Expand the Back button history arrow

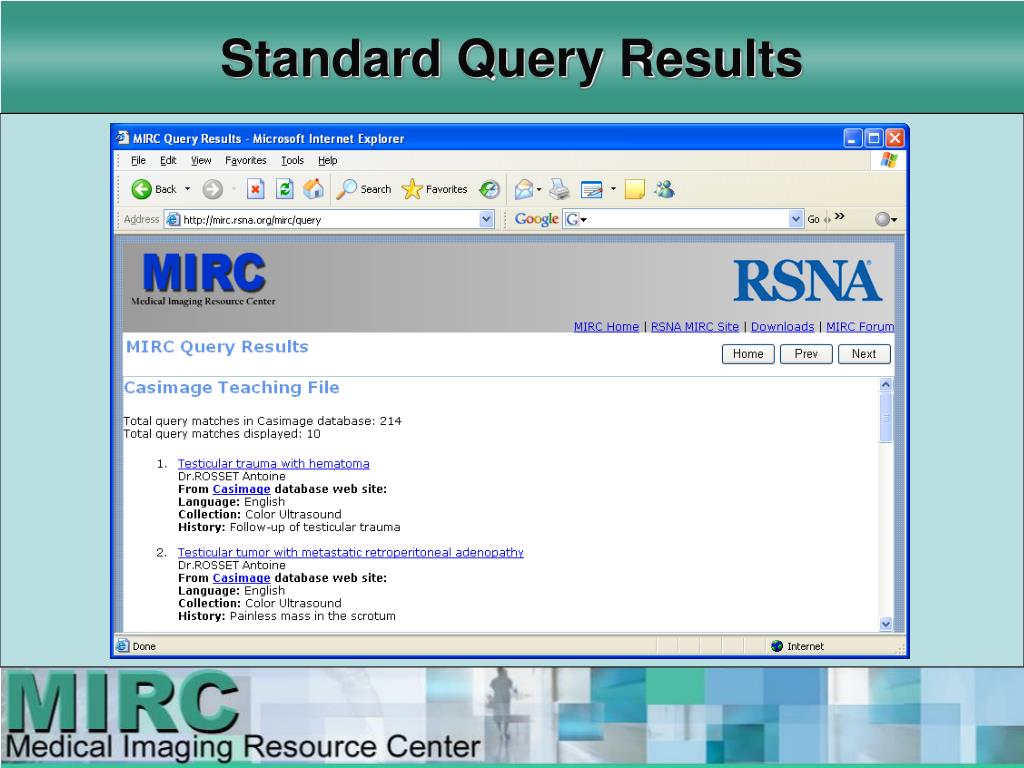187,189
